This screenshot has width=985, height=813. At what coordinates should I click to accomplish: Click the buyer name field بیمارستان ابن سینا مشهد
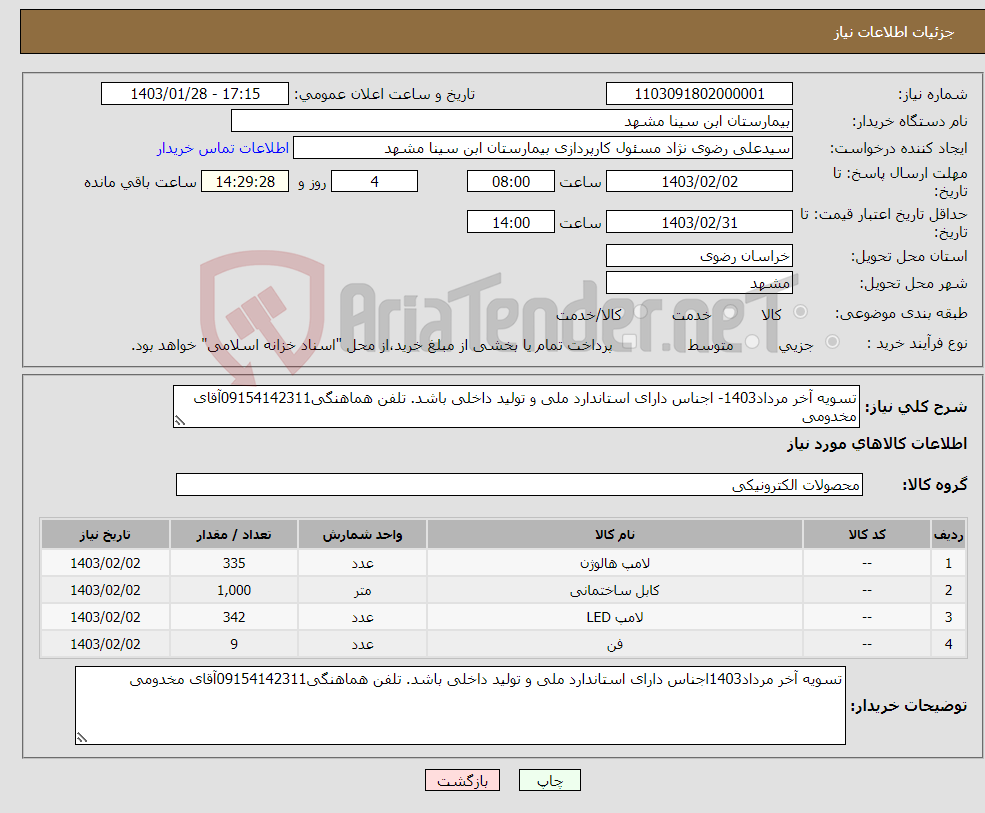(x=512, y=121)
